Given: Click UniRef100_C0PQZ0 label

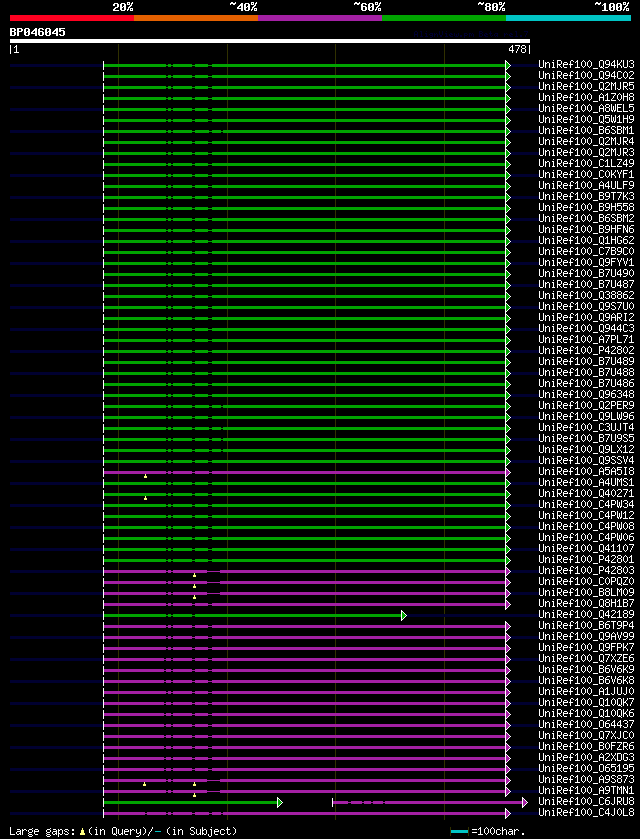Looking at the screenshot, I should point(586,582).
